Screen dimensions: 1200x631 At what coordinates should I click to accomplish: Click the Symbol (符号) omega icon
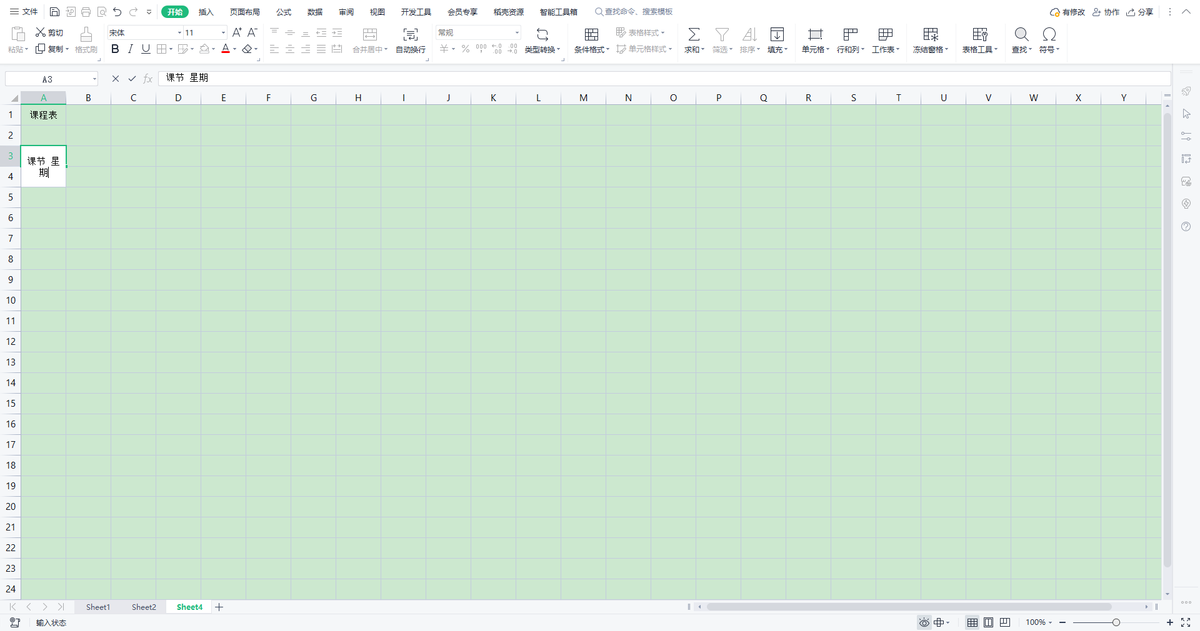[x=1048, y=34]
